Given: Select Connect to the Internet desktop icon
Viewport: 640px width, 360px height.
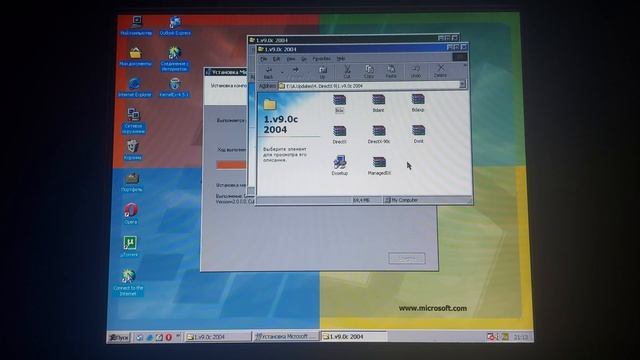Looking at the screenshot, I should [128, 282].
